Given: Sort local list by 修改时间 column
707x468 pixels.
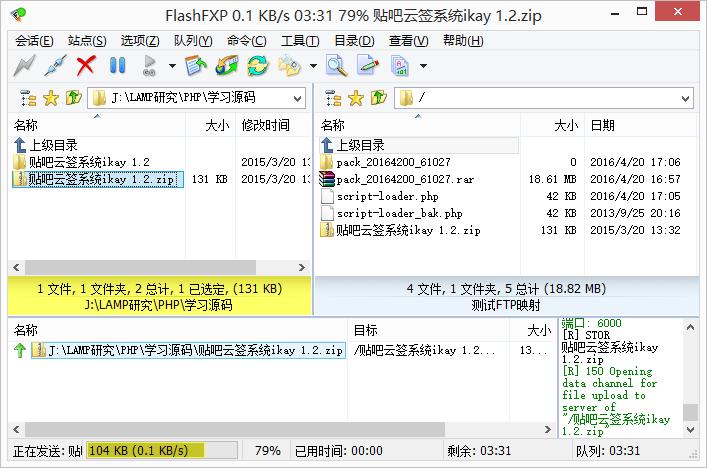Looking at the screenshot, I should click(x=274, y=125).
